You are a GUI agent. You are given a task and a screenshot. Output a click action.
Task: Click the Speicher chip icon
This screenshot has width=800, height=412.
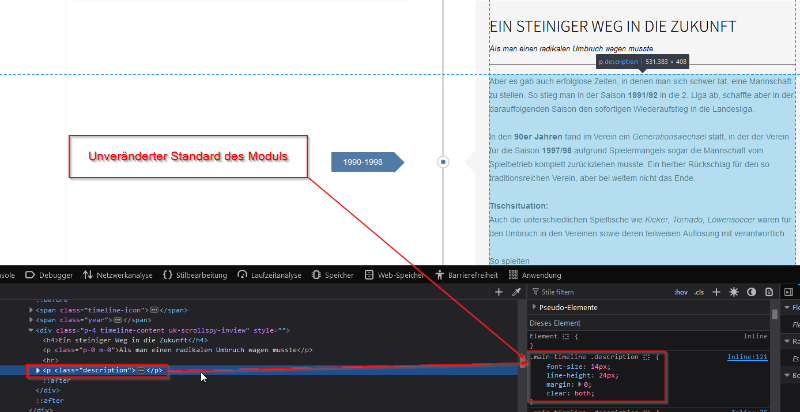316,275
